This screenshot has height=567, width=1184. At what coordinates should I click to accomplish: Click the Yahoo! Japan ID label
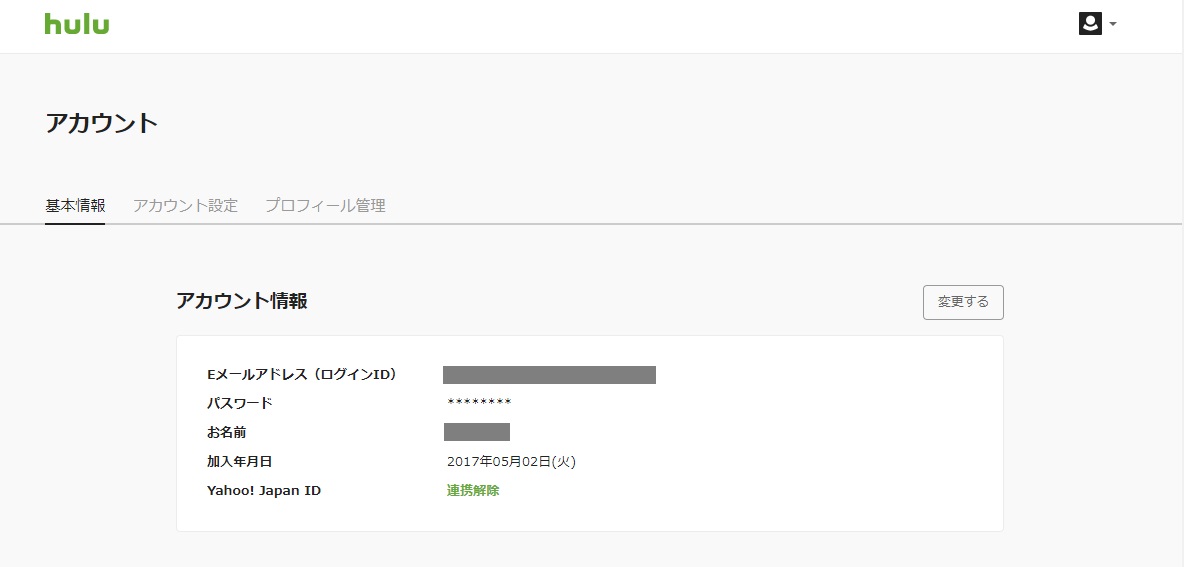(x=264, y=491)
